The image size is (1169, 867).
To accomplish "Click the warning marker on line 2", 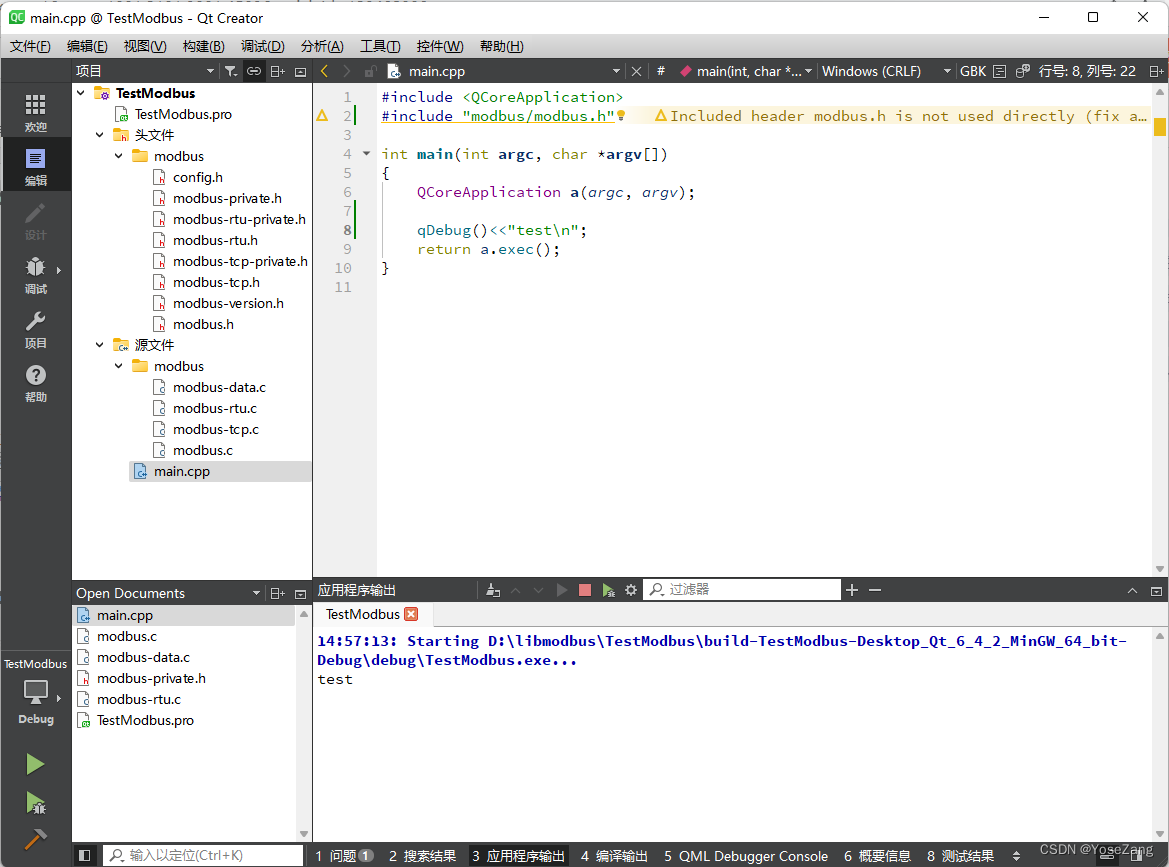I will (322, 115).
